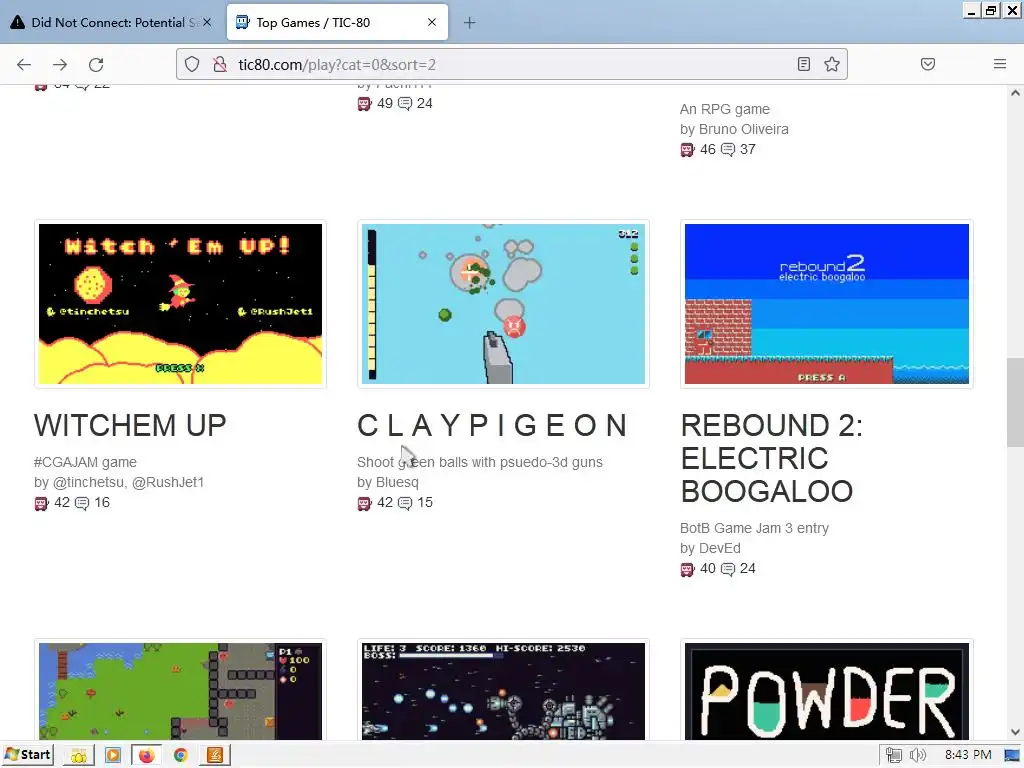Open the WITCHEM UP title link
1024x768 pixels.
[x=130, y=425]
